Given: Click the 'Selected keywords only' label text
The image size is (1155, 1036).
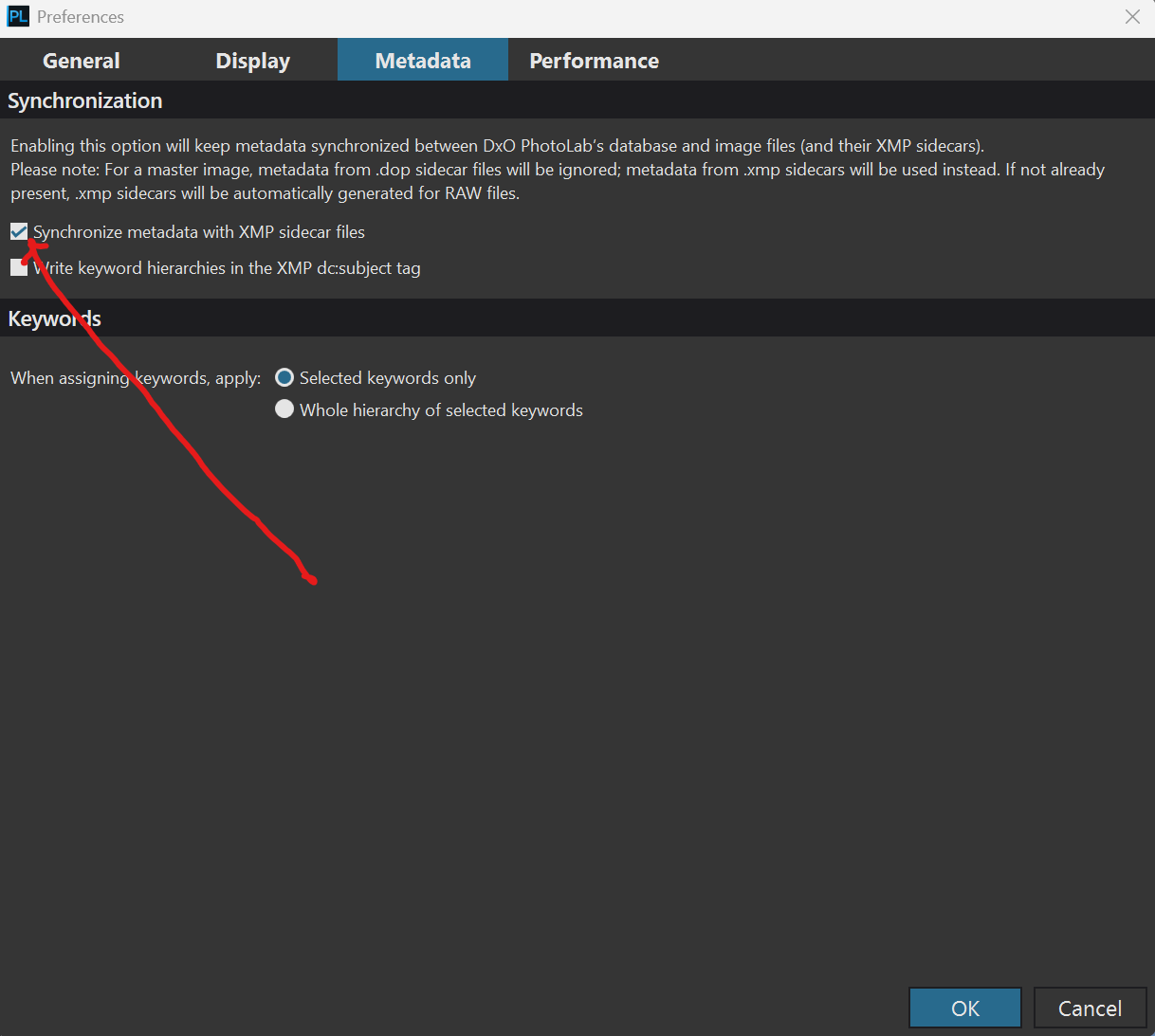Looking at the screenshot, I should click(388, 378).
